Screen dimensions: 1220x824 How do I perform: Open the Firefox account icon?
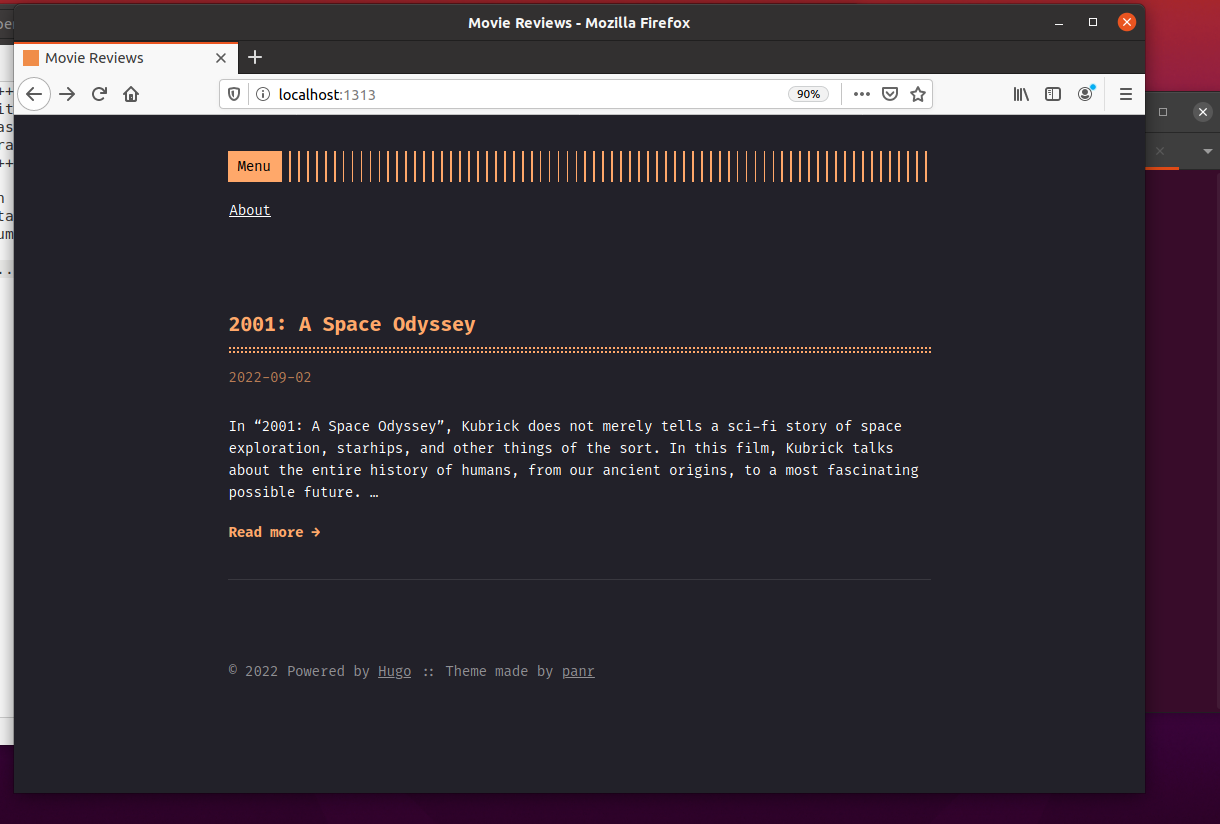point(1086,94)
